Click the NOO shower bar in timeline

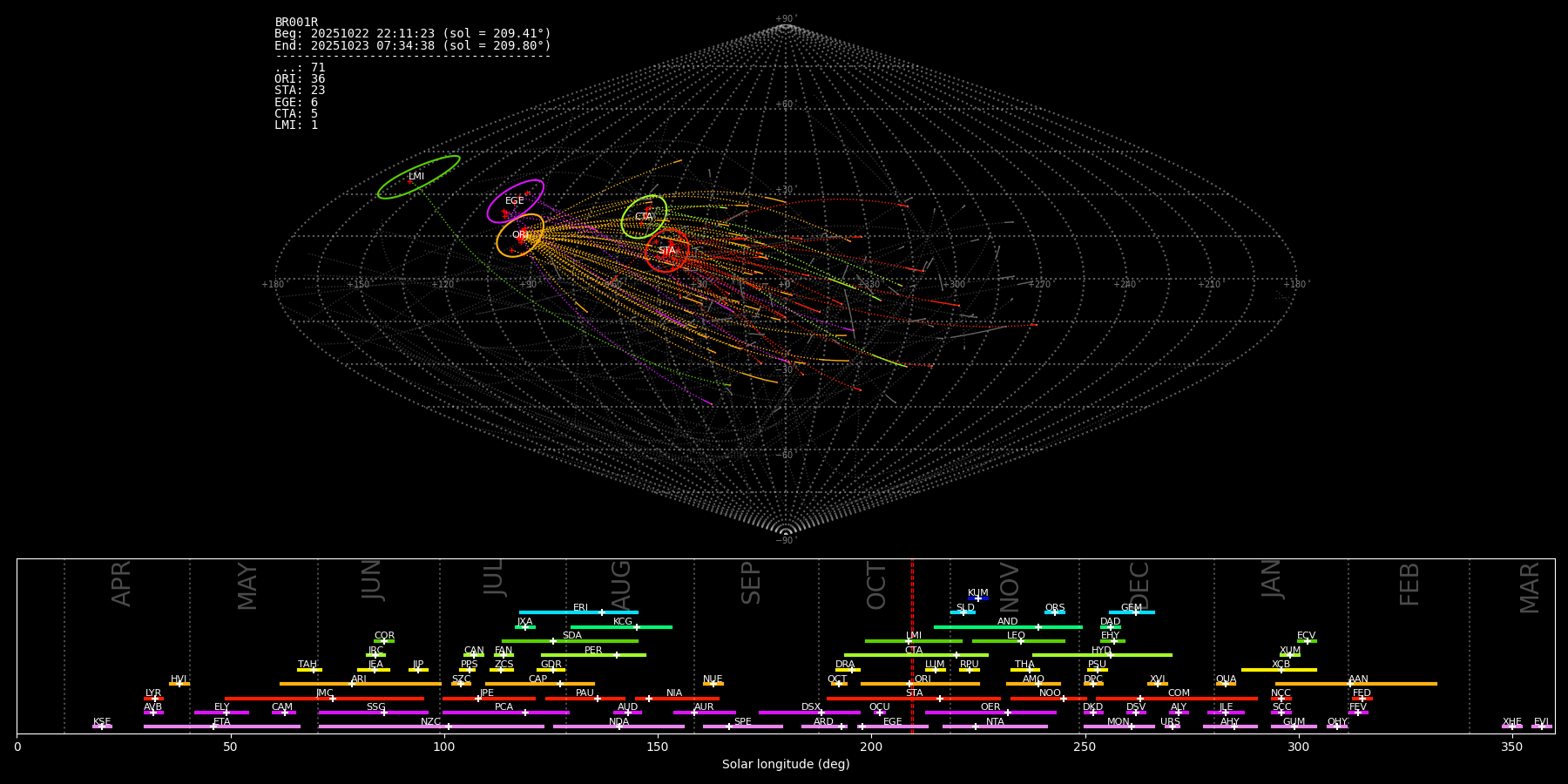pos(1049,699)
